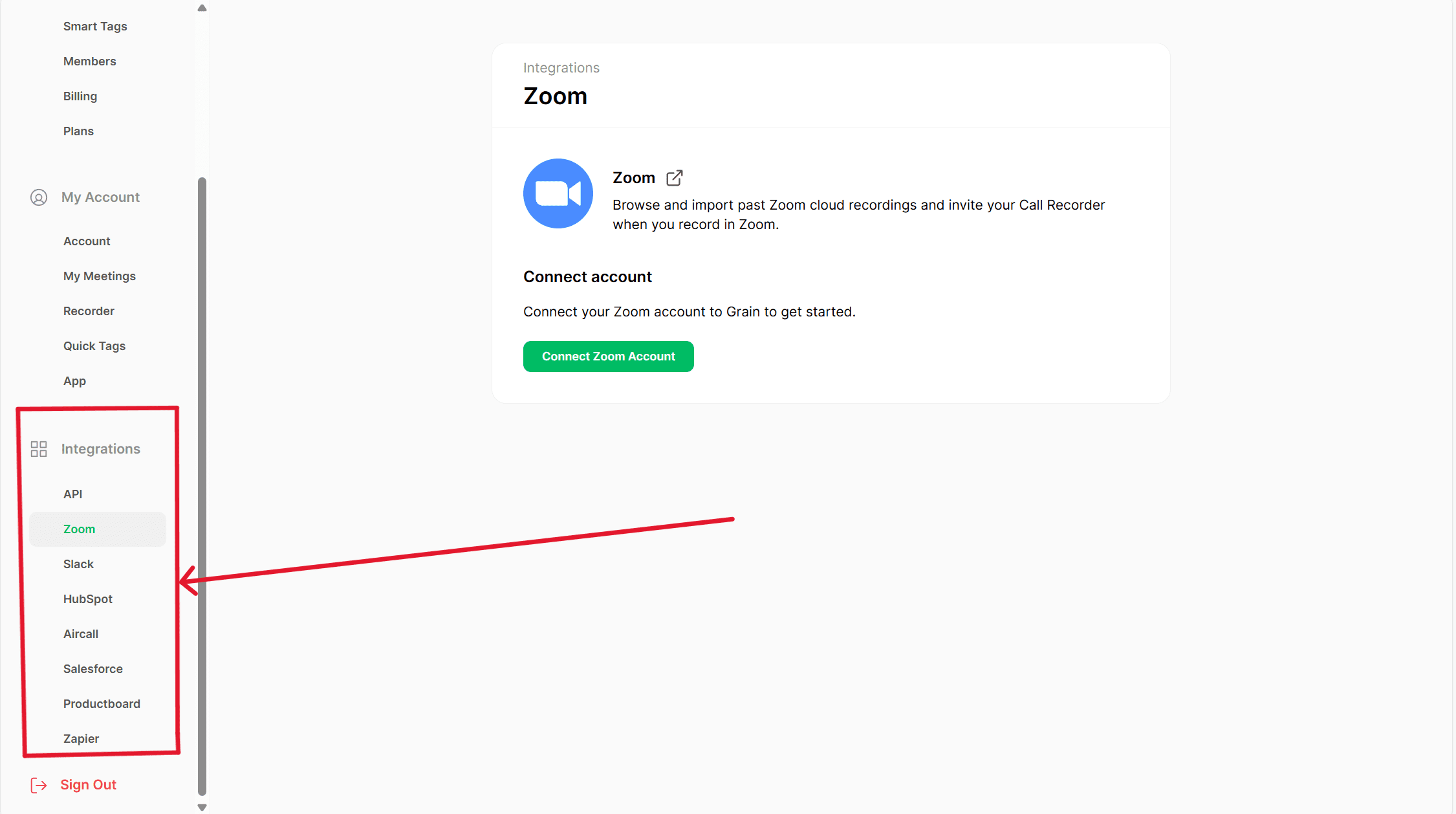Expand the Members settings section
The height and width of the screenshot is (814, 1456).
coord(89,61)
